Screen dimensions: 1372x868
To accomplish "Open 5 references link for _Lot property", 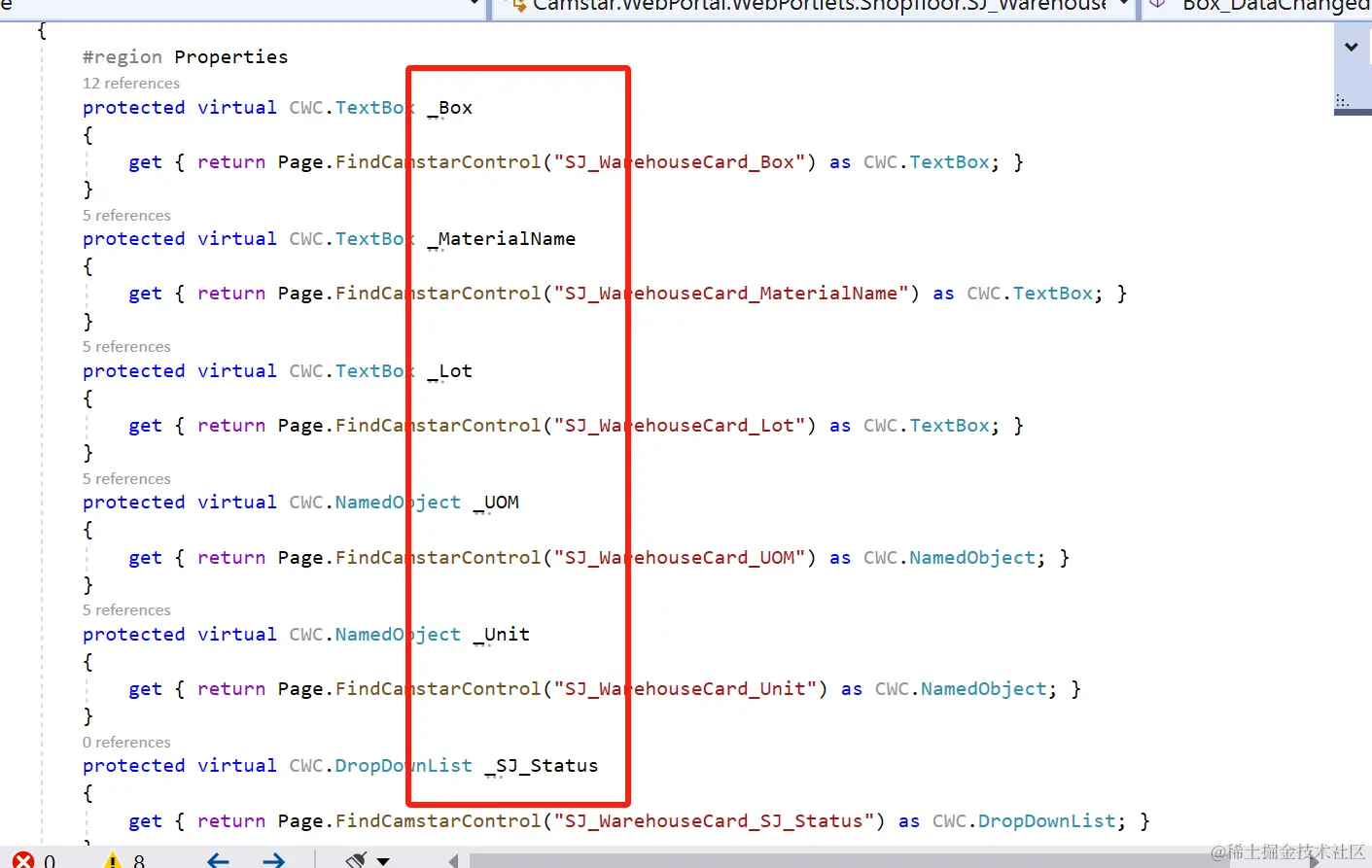I will (126, 347).
